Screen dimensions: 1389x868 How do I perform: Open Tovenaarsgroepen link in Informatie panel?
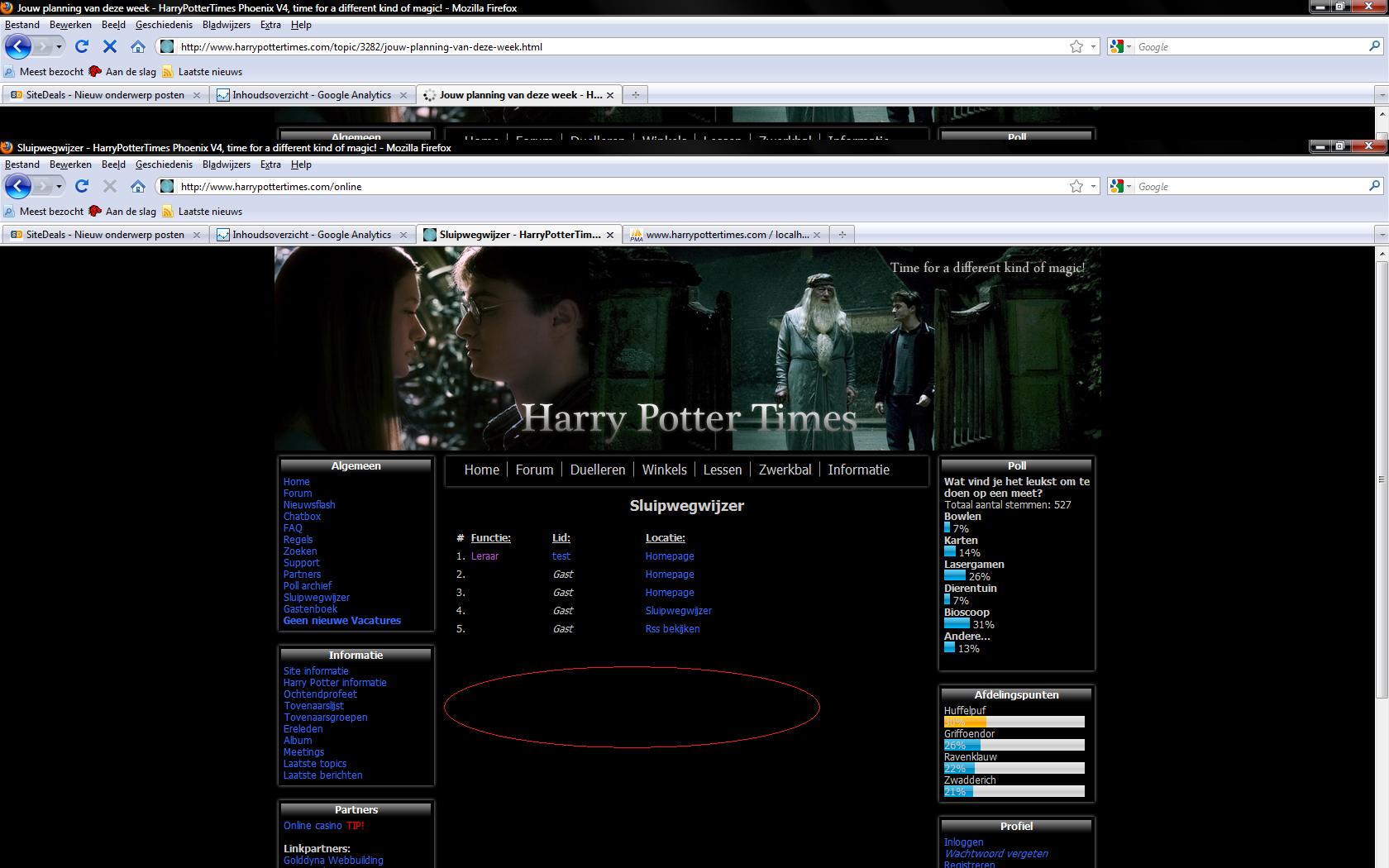click(x=325, y=718)
